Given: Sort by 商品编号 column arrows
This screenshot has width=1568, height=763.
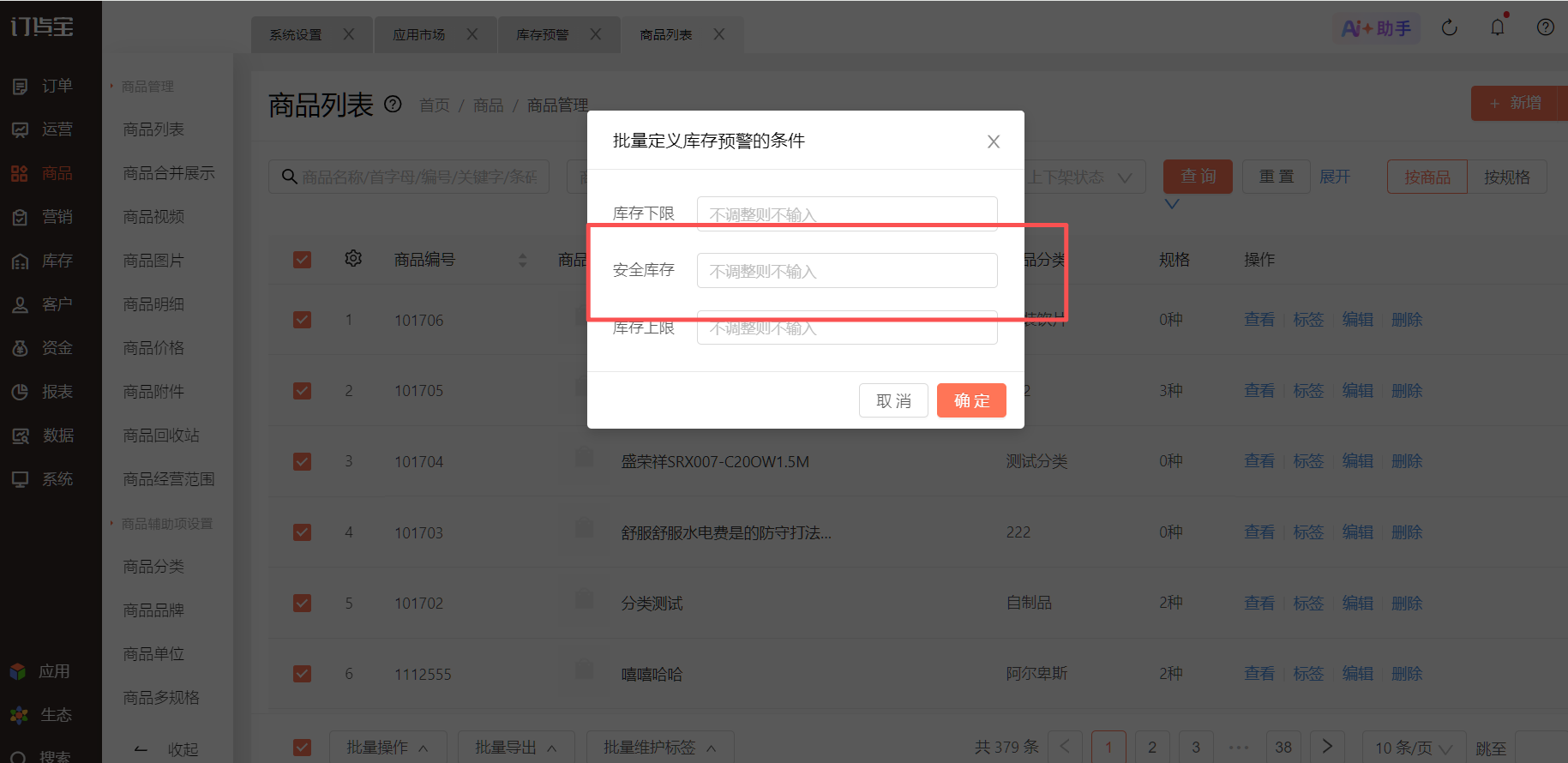Looking at the screenshot, I should pos(523,260).
